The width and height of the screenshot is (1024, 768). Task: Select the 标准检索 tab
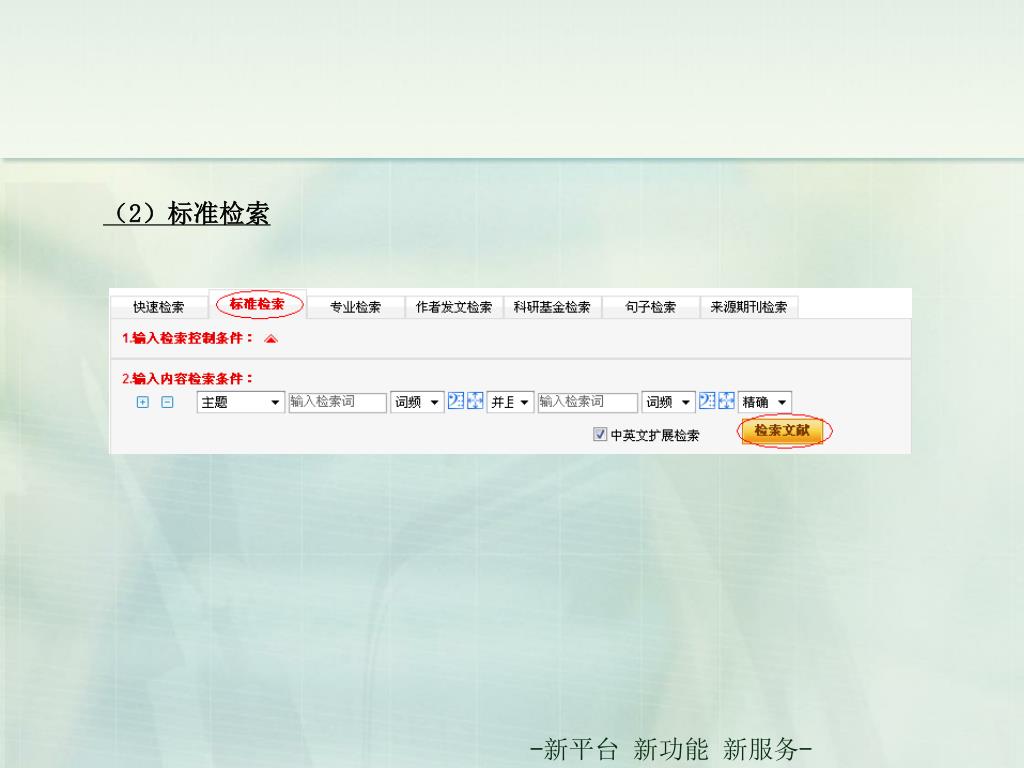tap(258, 304)
